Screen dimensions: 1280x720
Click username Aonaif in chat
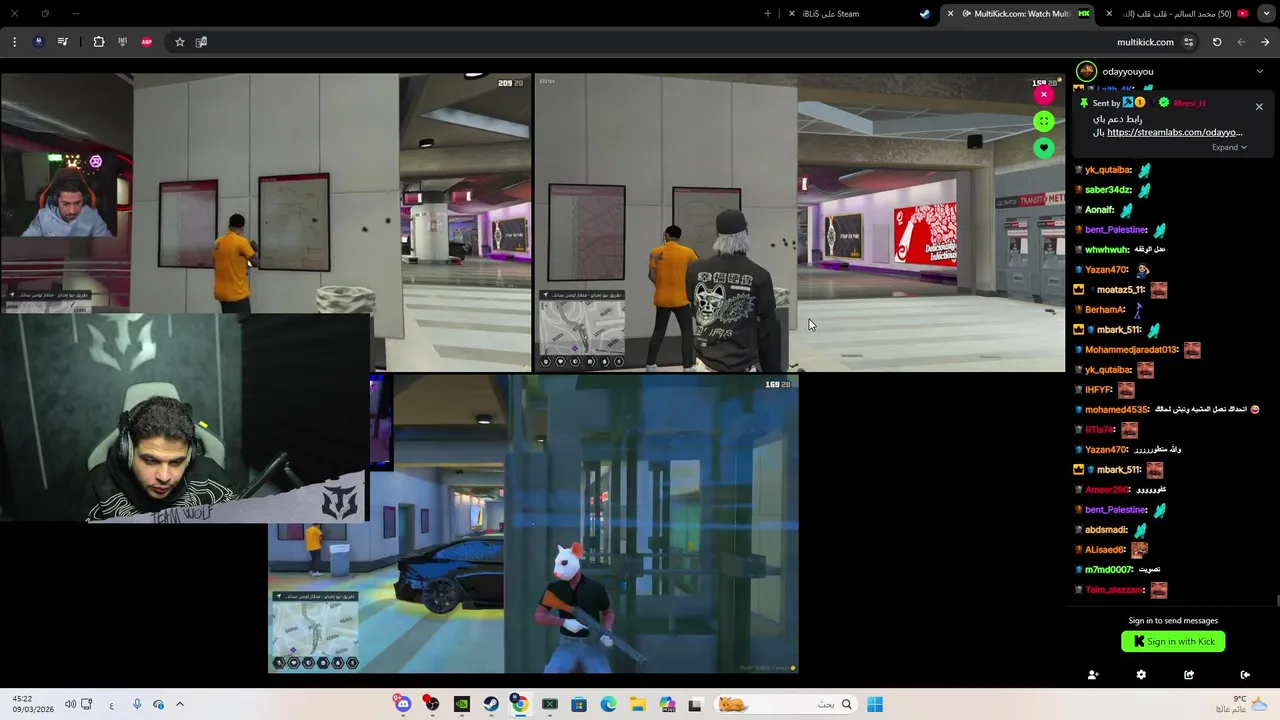click(x=1100, y=210)
